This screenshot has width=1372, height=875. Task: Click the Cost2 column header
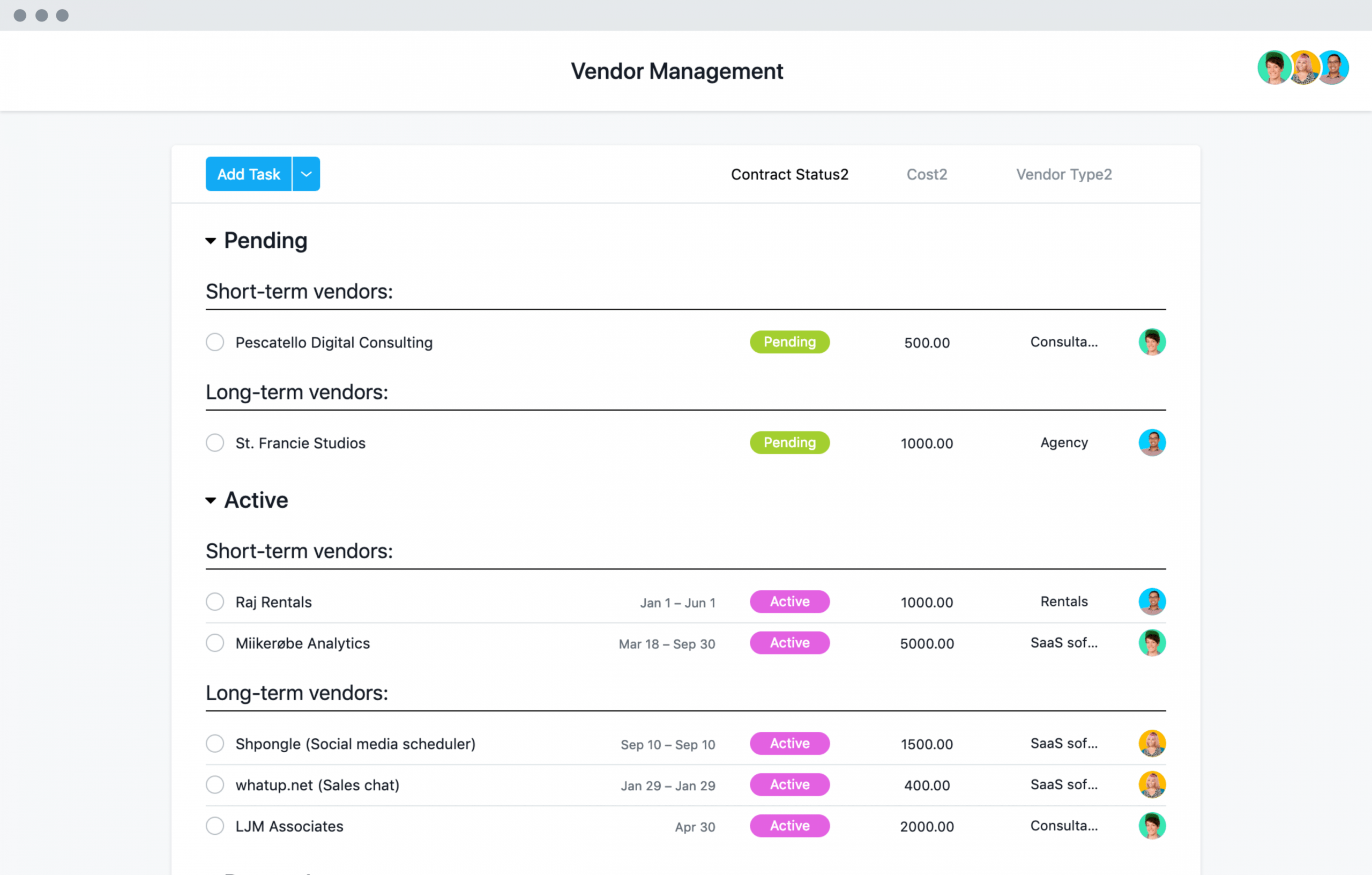tap(925, 174)
